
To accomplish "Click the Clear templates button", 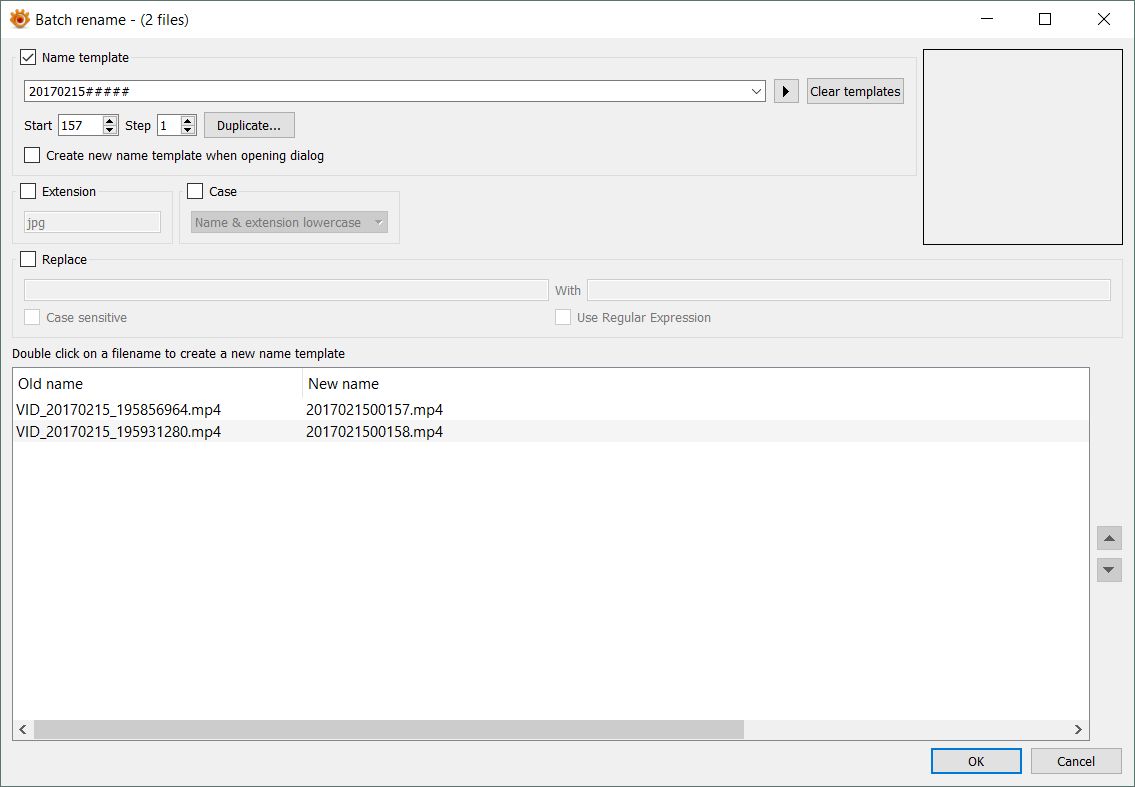I will pyautogui.click(x=855, y=91).
